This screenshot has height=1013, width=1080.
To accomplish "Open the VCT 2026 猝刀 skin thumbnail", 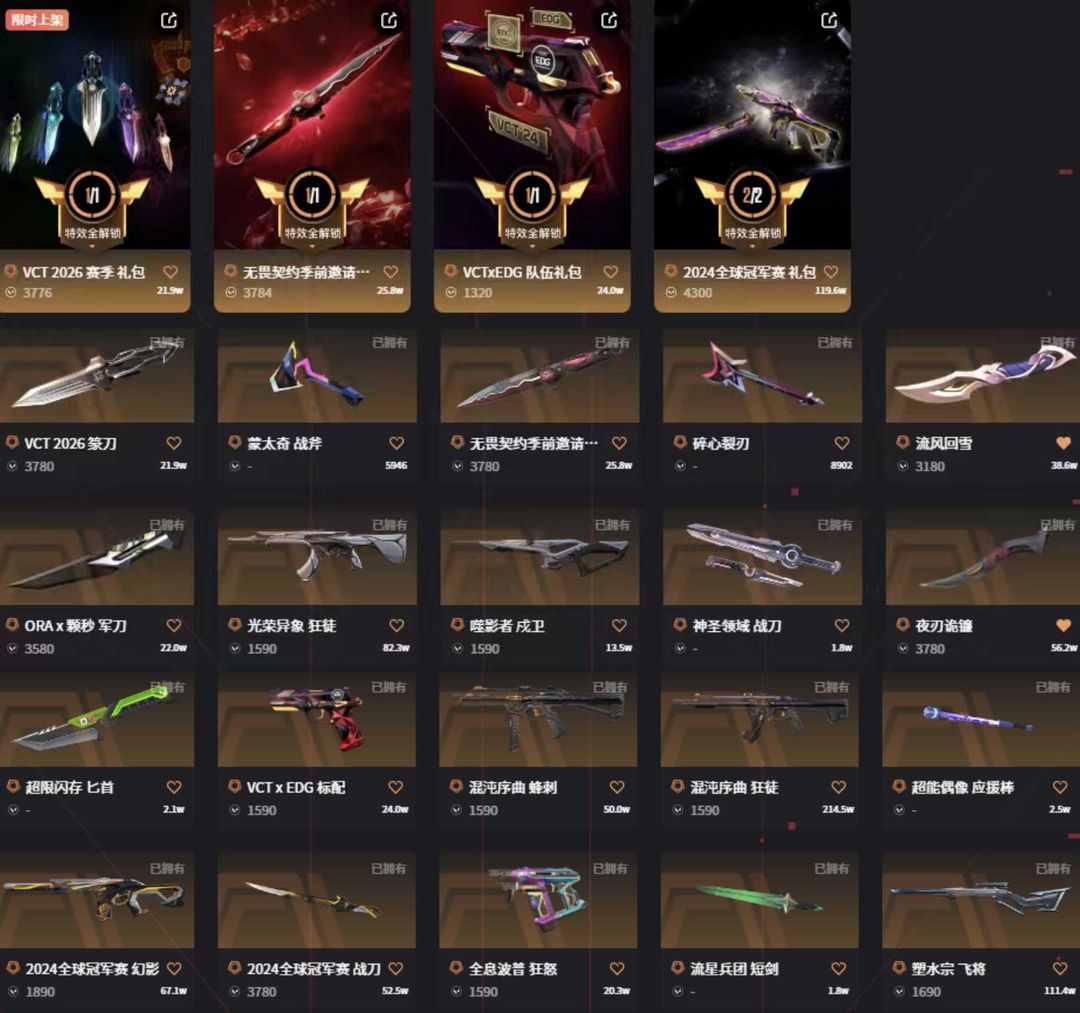I will point(96,376).
